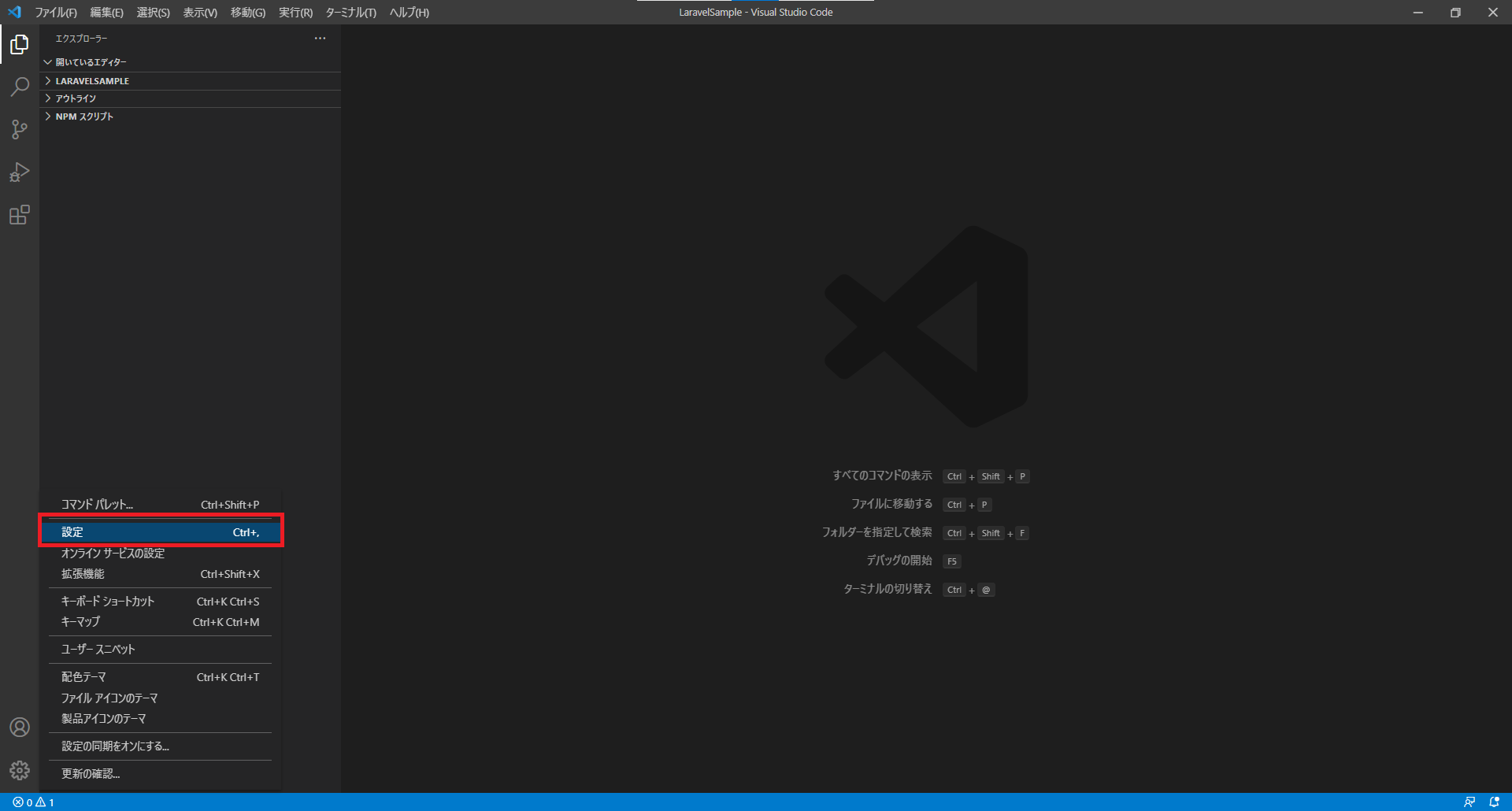Screen dimensions: 1512x811
Task: Select 拡張機能 menu entry
Action: point(160,574)
